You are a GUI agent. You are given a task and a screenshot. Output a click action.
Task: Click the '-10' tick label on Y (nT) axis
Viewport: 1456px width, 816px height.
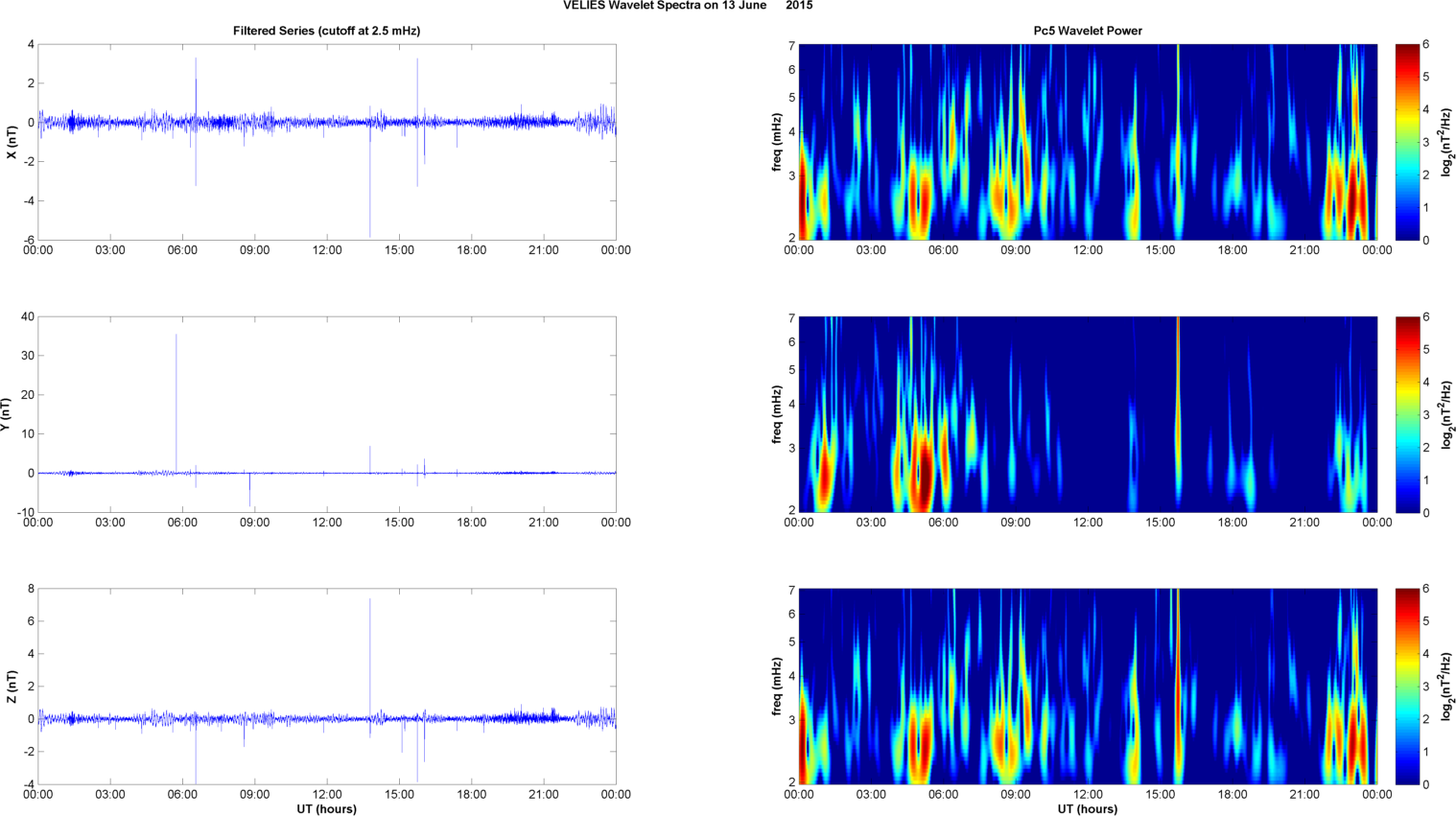point(26,512)
